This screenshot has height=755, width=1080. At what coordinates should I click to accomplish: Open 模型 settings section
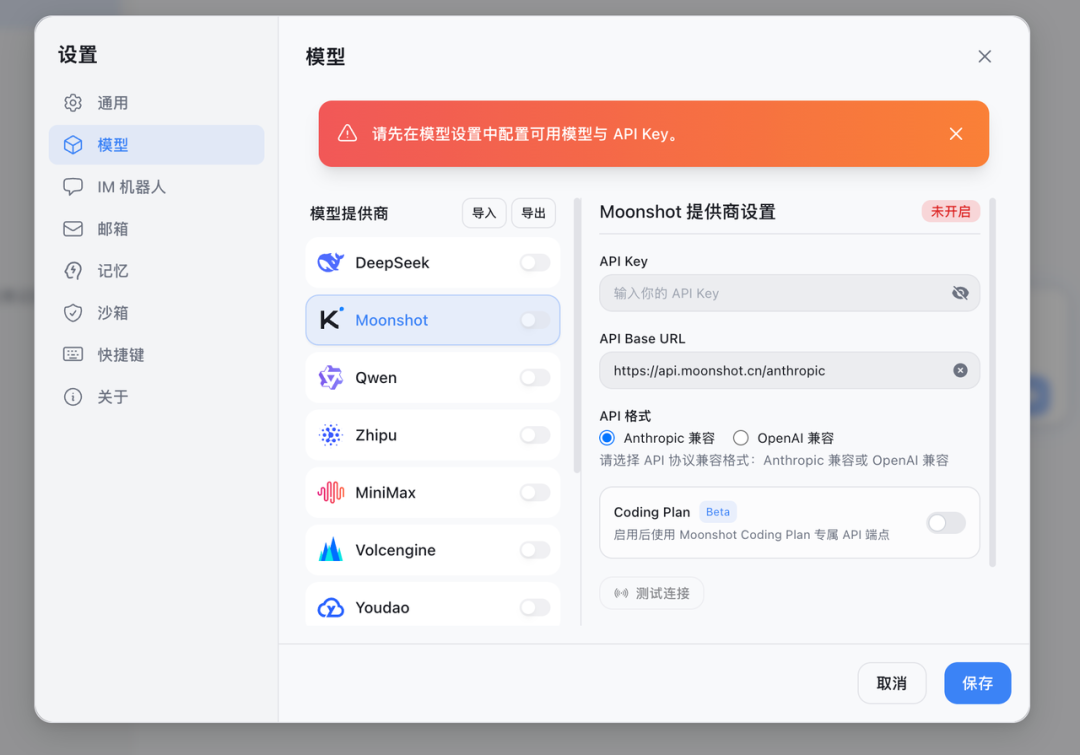point(156,145)
